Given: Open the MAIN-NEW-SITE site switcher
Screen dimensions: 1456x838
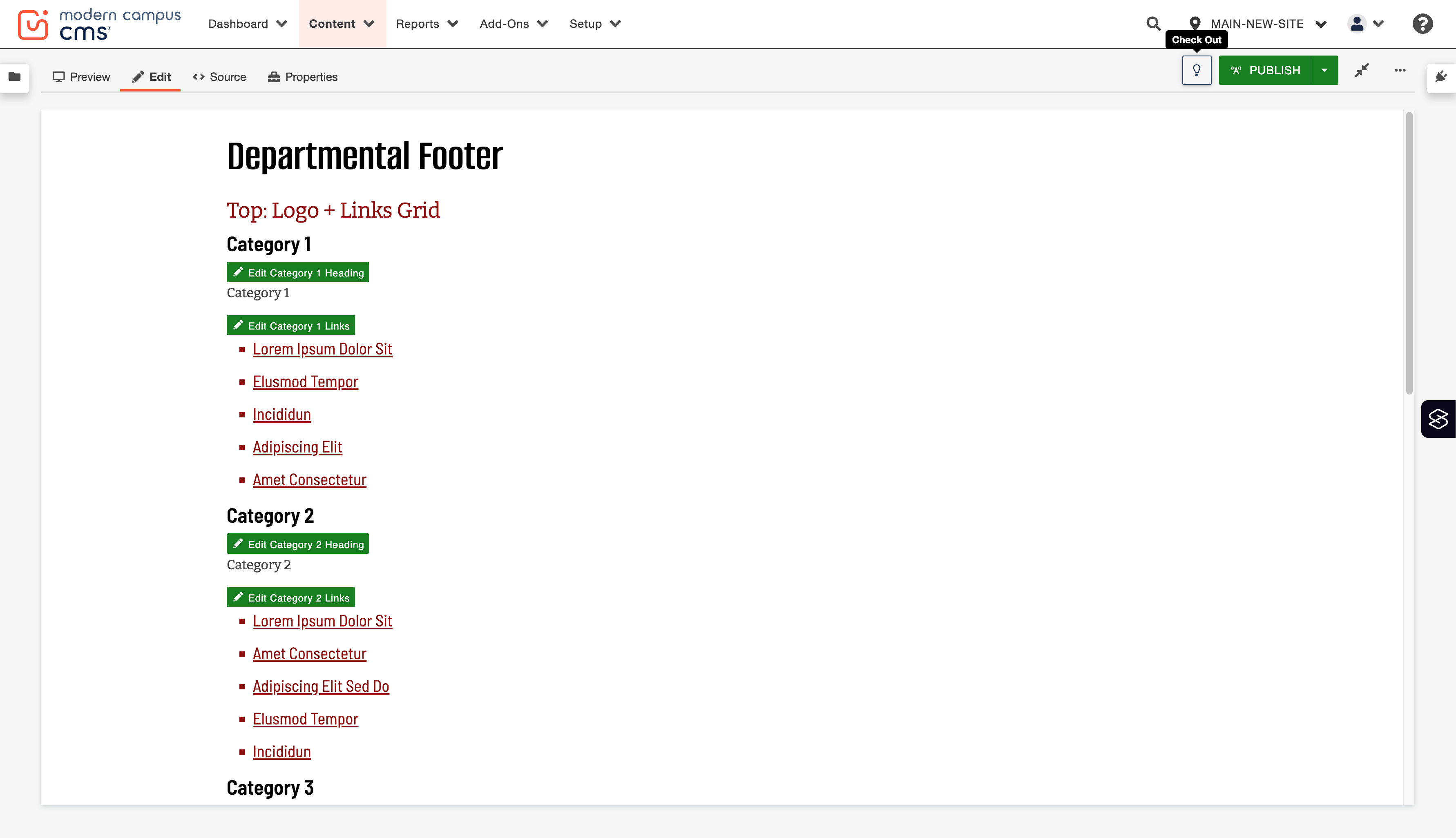Looking at the screenshot, I should [x=1268, y=24].
